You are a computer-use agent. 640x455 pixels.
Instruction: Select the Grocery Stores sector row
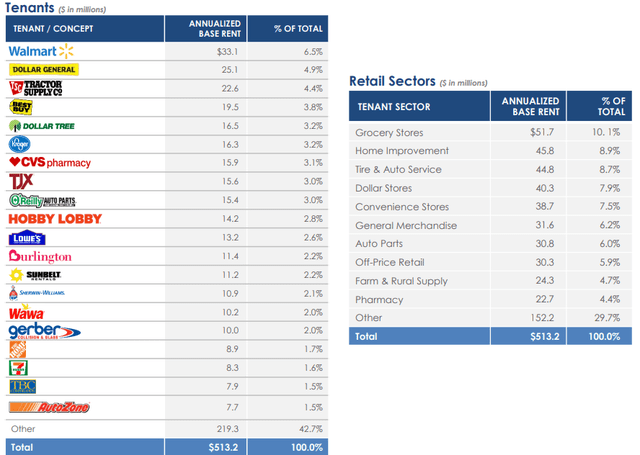(x=389, y=133)
